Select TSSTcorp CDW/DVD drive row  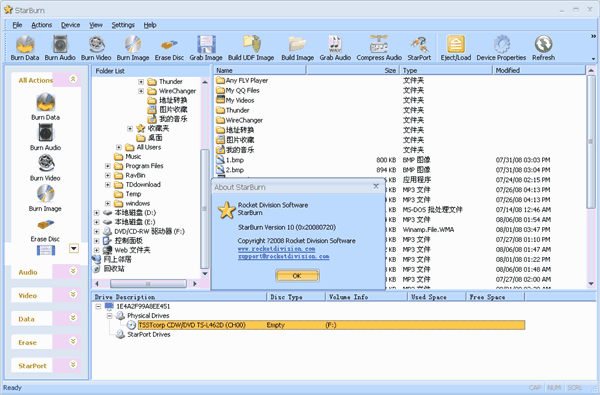(331, 325)
